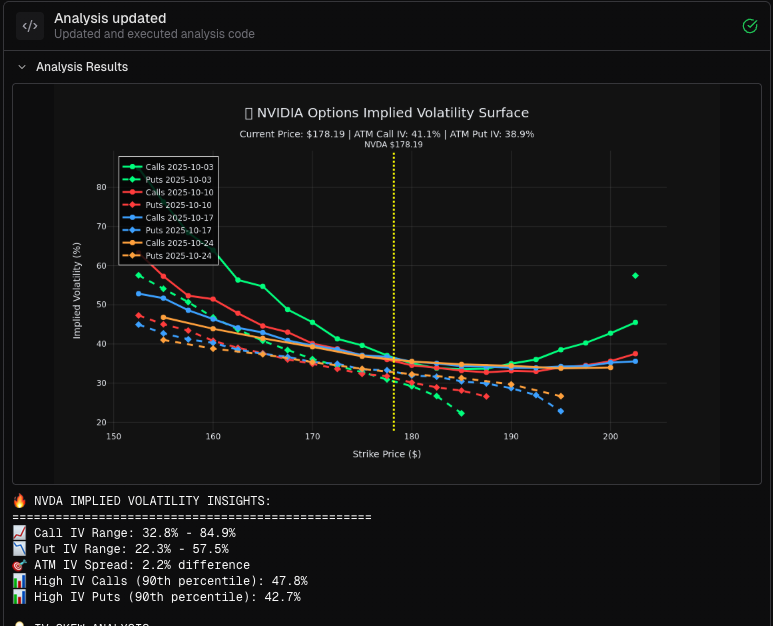The image size is (773, 626).
Task: Click the code brackets icon beside Analysis updated
Action: pyautogui.click(x=30, y=26)
